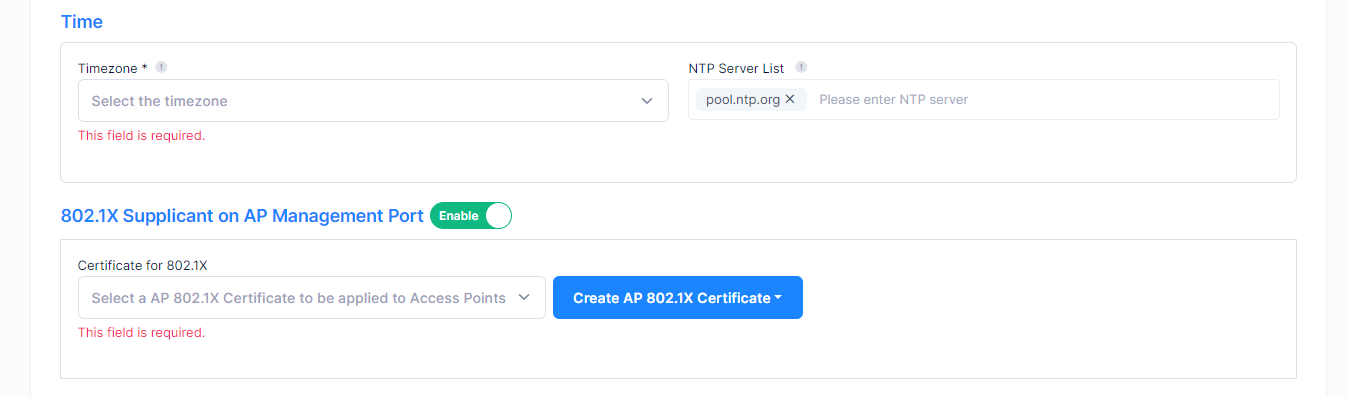Image resolution: width=1349 pixels, height=397 pixels.
Task: Click the required error under Certificate dropdown
Action: click(x=141, y=332)
